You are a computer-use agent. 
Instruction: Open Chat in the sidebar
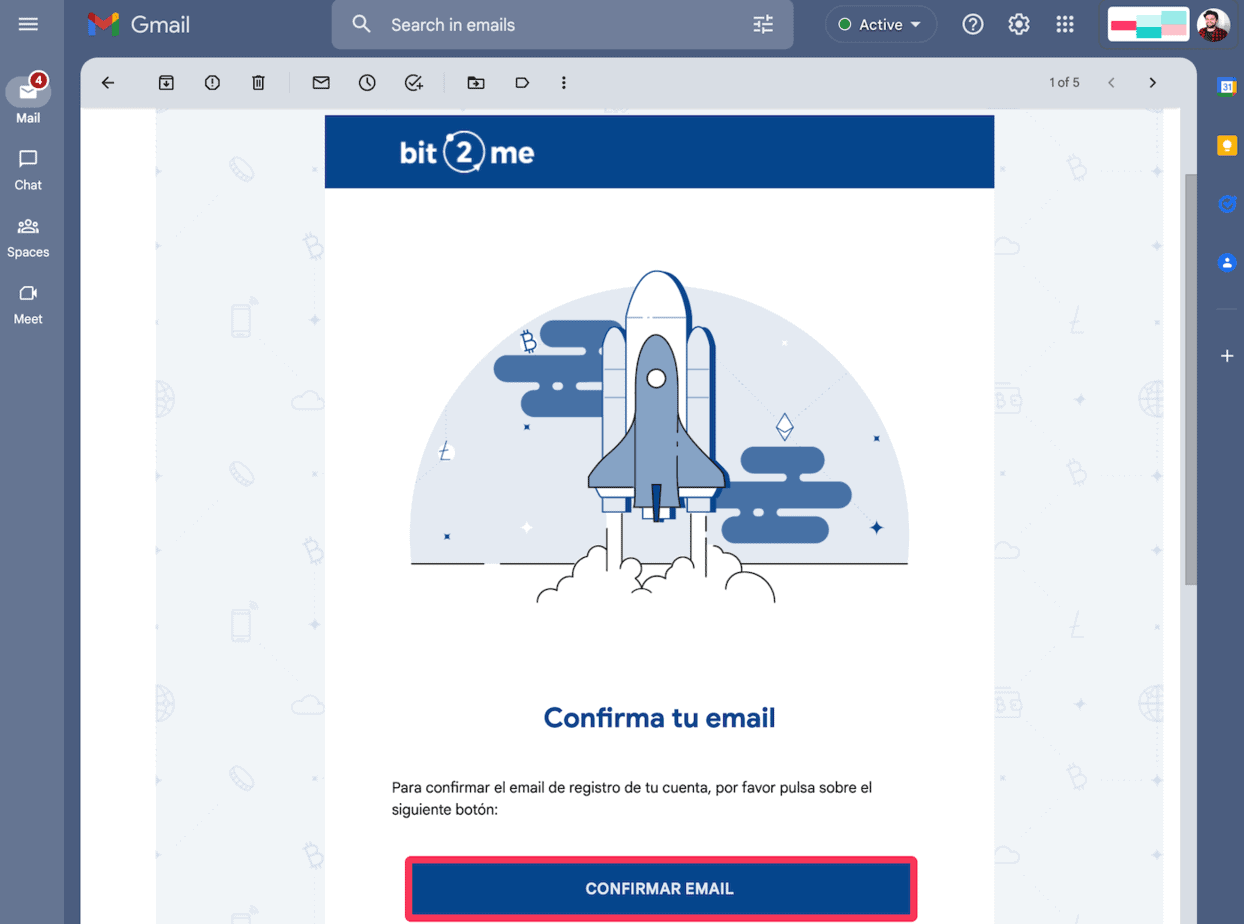click(28, 170)
